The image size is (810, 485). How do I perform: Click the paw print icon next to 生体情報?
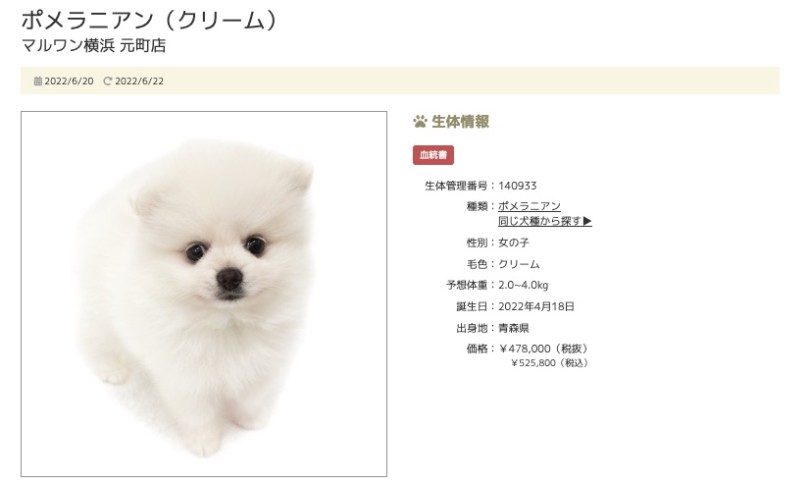pos(420,122)
